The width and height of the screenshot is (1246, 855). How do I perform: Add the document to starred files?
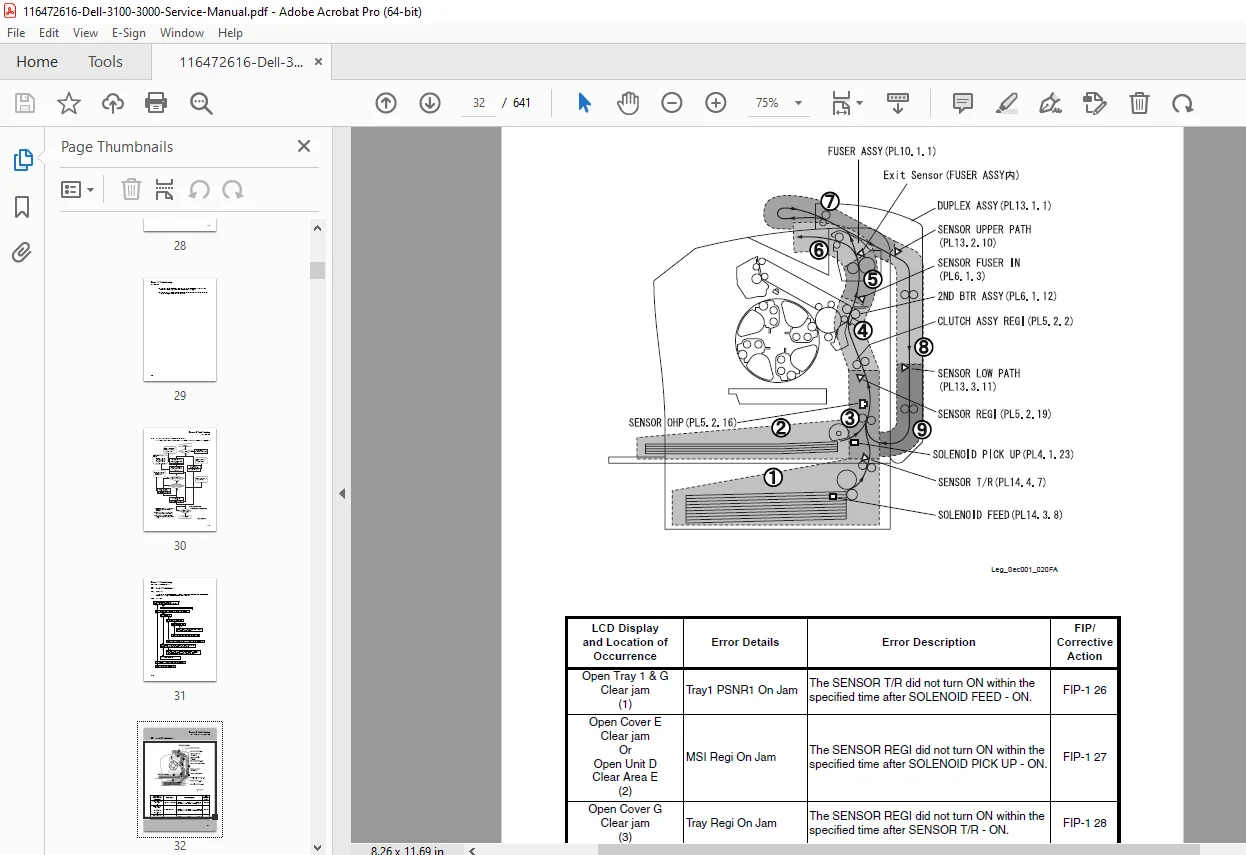click(x=69, y=103)
